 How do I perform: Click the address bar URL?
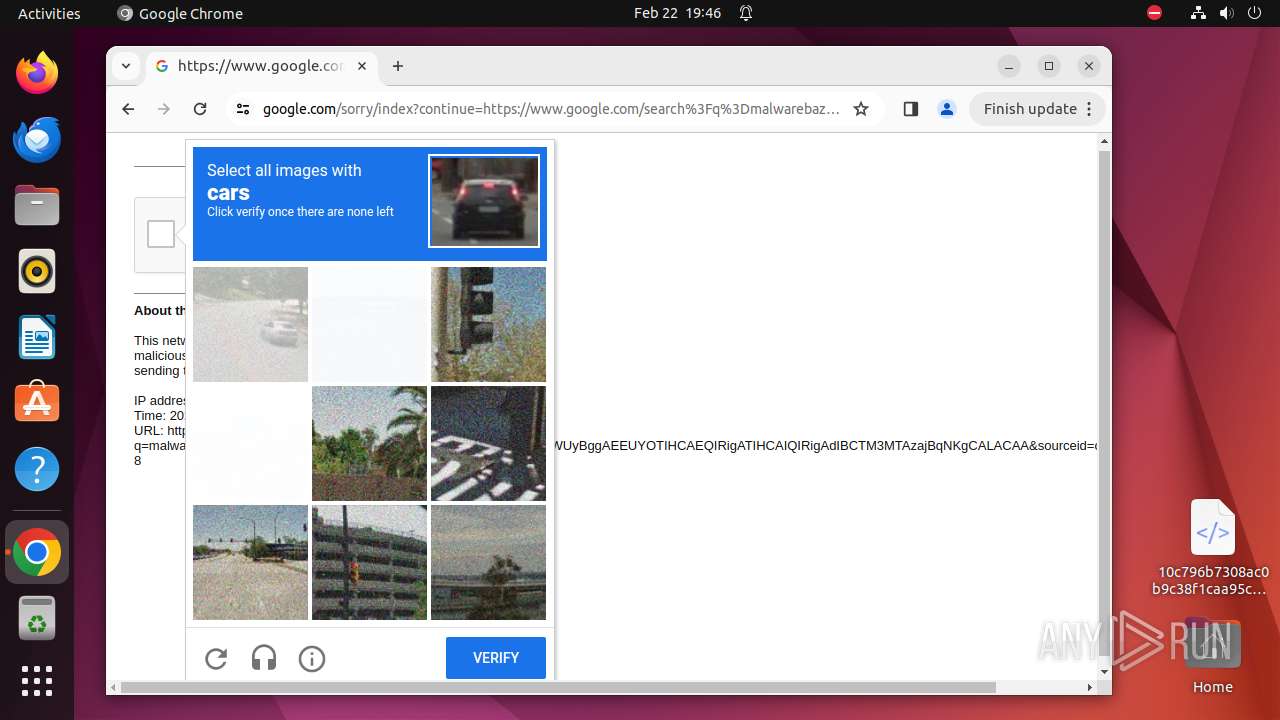point(551,109)
